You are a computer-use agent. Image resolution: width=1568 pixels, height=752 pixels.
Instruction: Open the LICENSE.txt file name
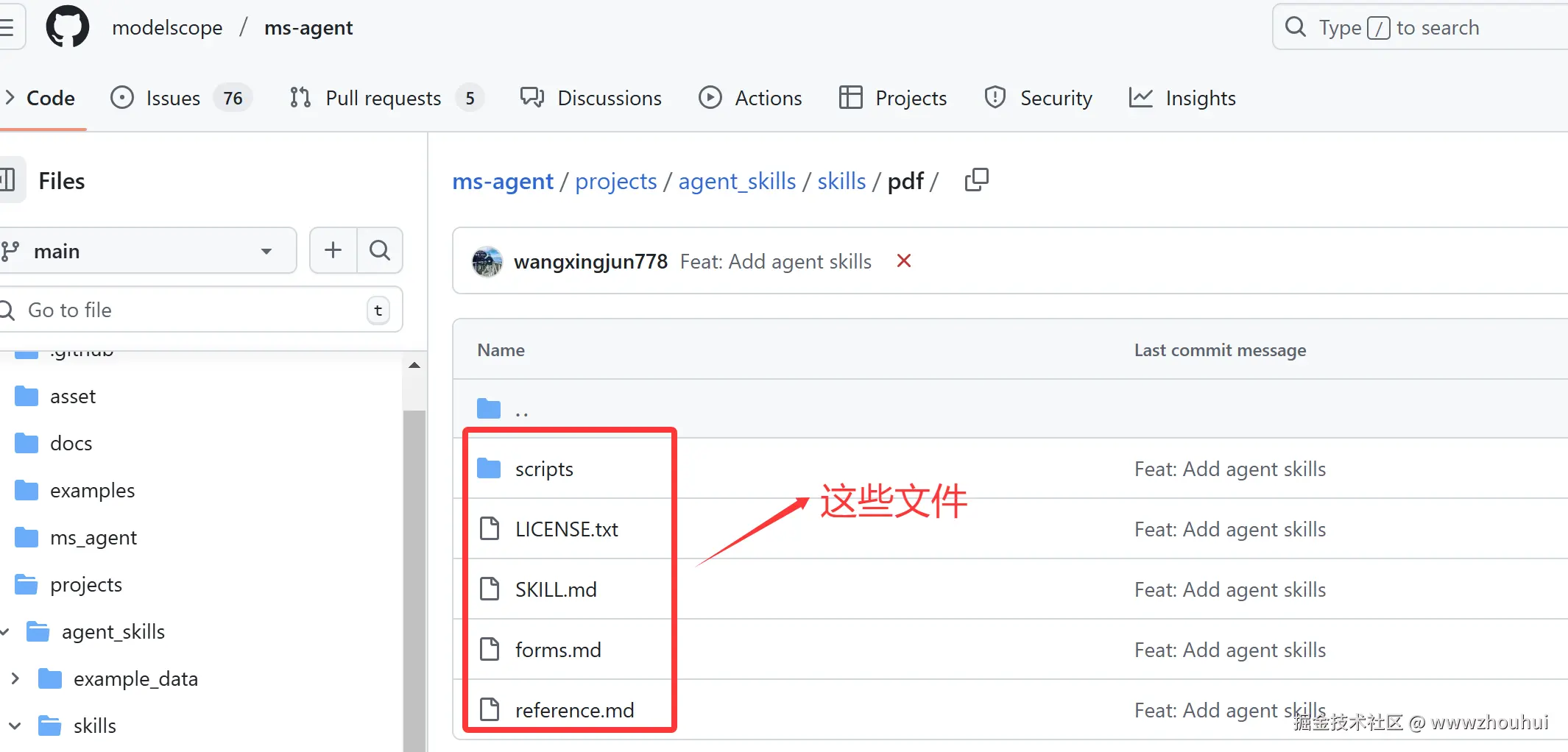(567, 529)
